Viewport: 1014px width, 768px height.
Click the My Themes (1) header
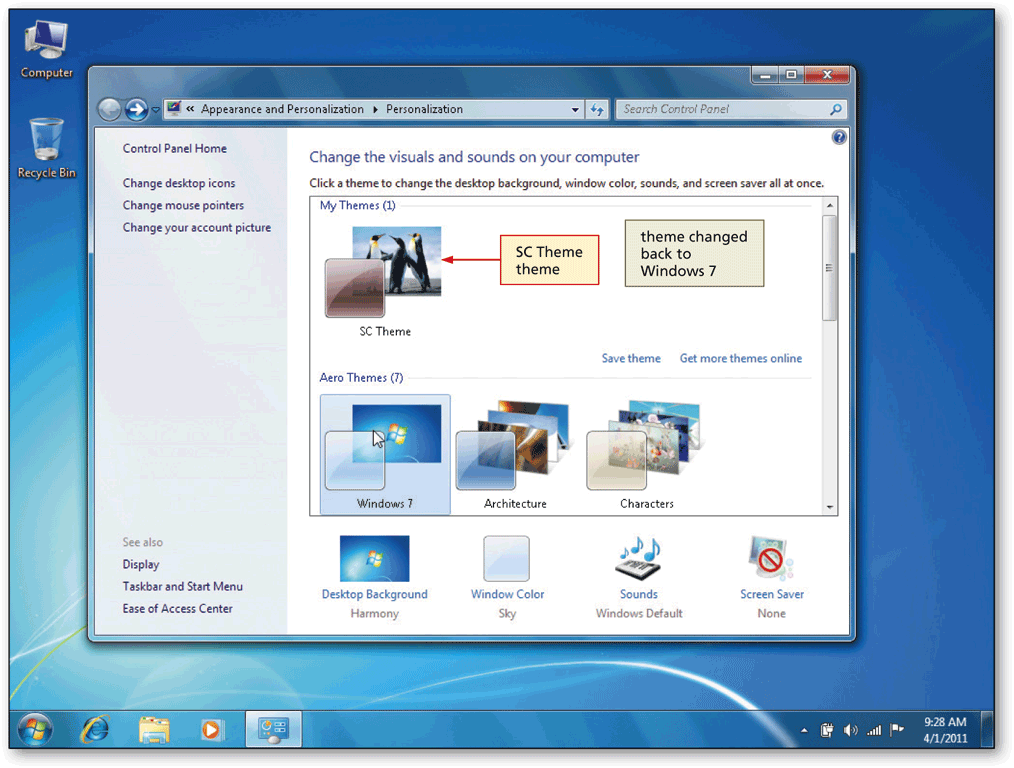click(357, 206)
